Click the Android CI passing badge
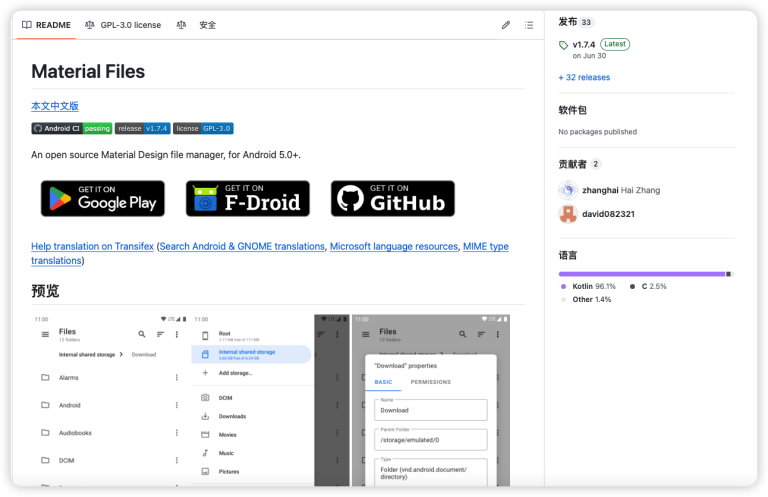Screen dimensions: 768x497 (x=71, y=128)
